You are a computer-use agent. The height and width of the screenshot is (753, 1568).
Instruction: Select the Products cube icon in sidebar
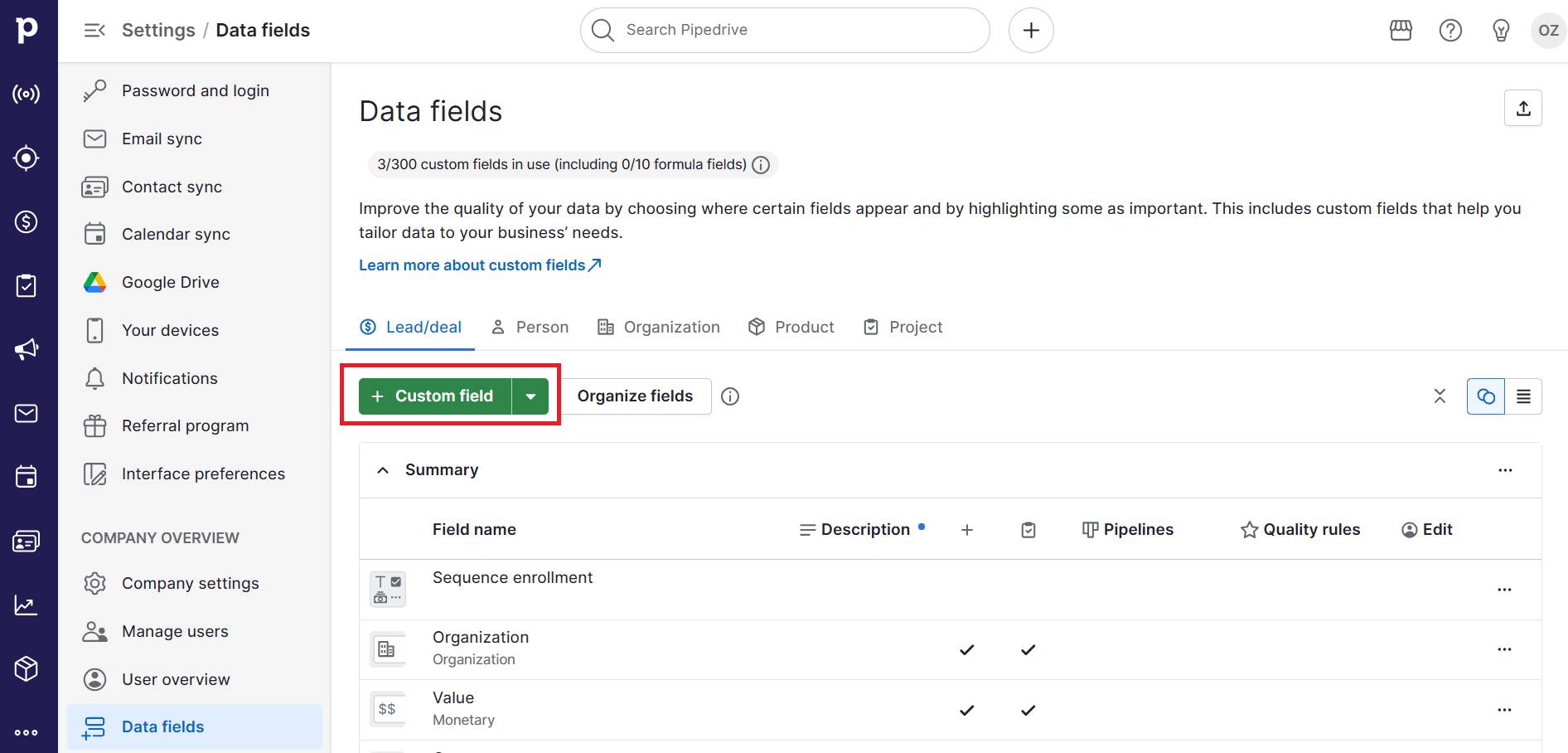point(26,668)
